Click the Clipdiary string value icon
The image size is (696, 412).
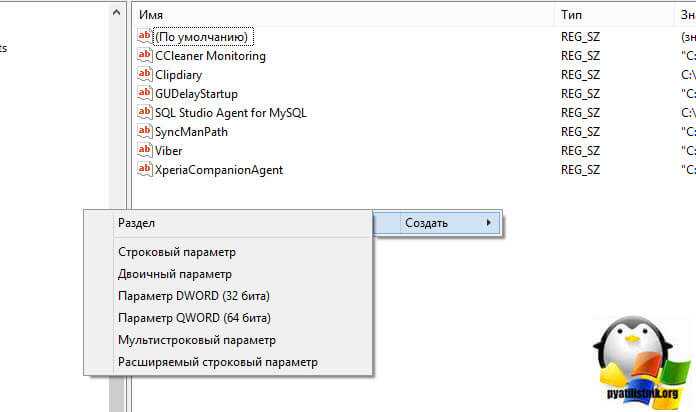(145, 75)
